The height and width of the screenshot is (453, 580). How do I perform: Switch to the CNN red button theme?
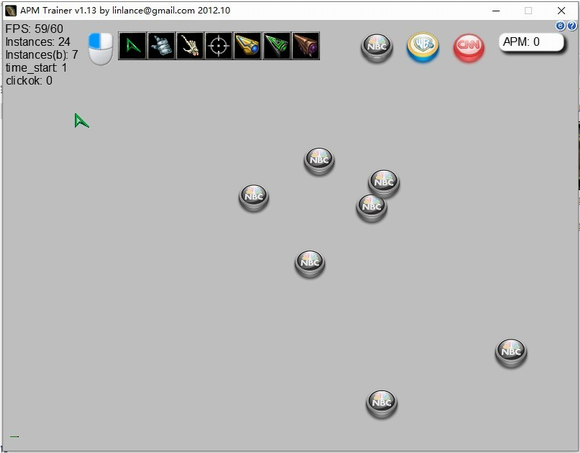click(x=469, y=47)
